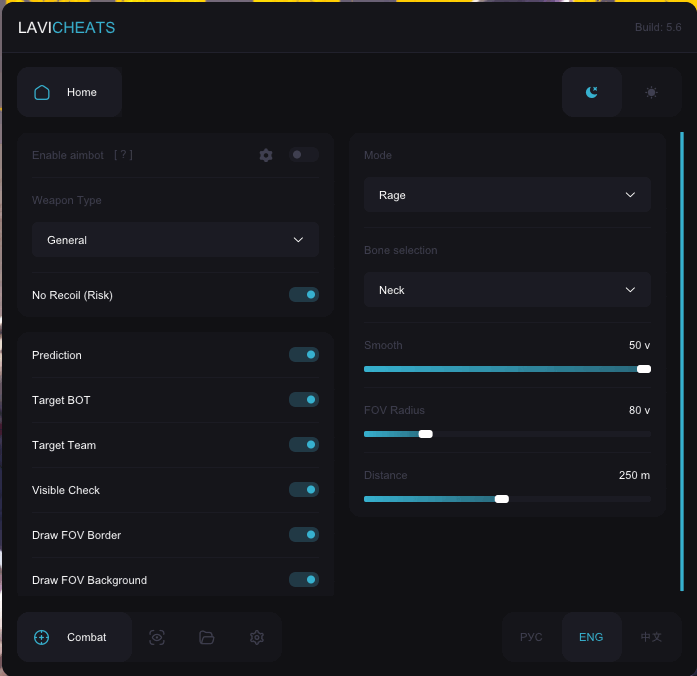The width and height of the screenshot is (697, 676).
Task: Click the Draw FOV Background label
Action: [89, 580]
